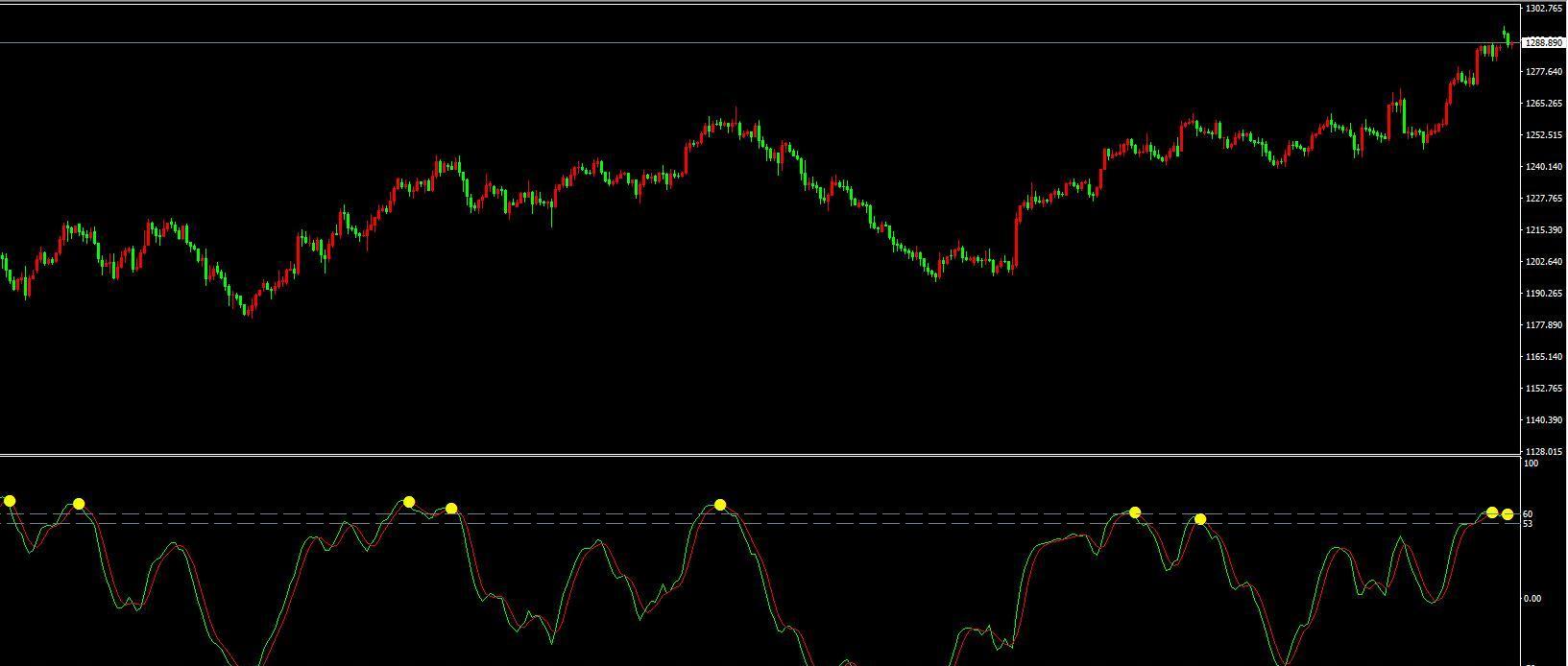Select the 1265.265 price scale value
Viewport: 1568px width, 666px height.
[x=1544, y=104]
